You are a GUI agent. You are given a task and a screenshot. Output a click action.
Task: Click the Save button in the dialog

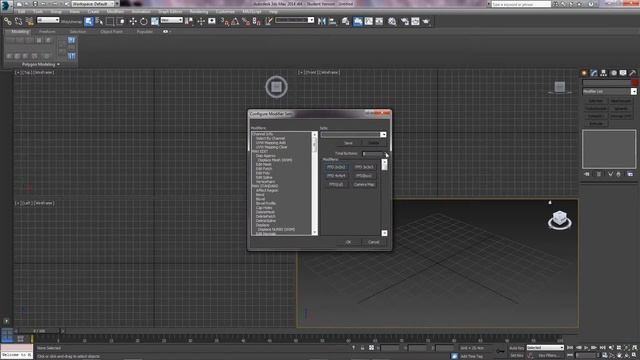click(x=348, y=143)
